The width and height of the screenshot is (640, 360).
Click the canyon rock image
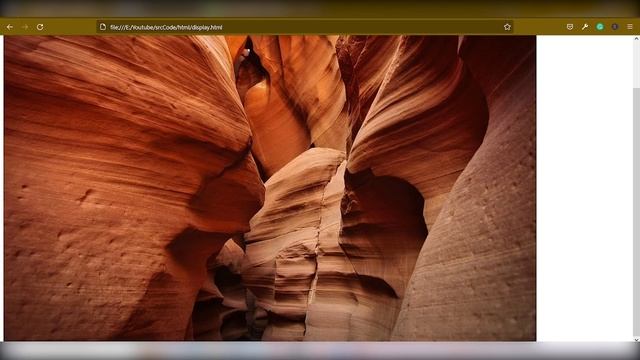[270, 188]
